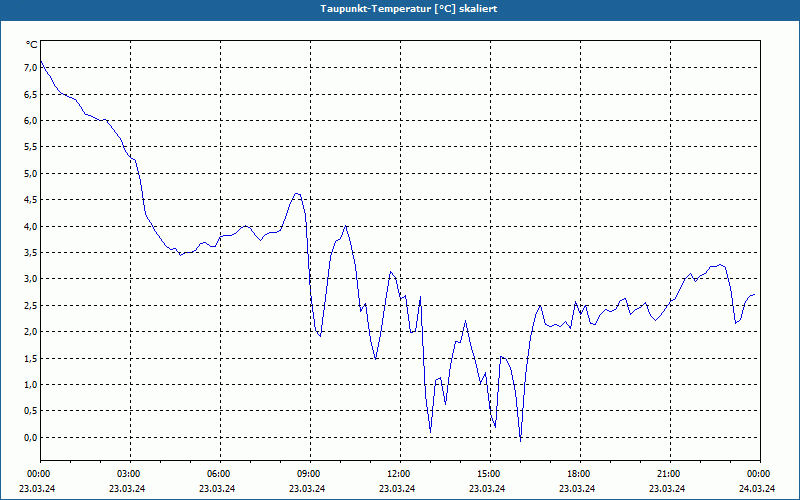Click the '3,0' y-axis tick label

(32, 279)
